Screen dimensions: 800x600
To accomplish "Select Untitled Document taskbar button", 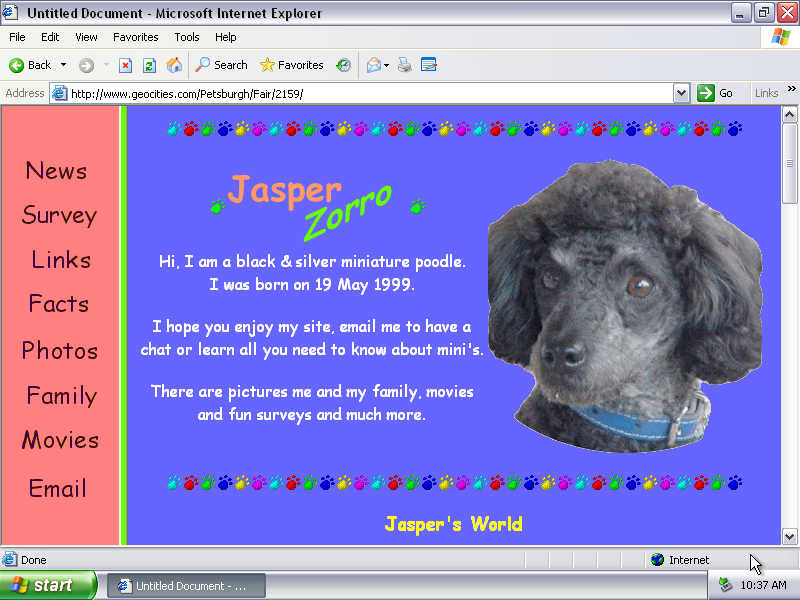I will point(186,586).
